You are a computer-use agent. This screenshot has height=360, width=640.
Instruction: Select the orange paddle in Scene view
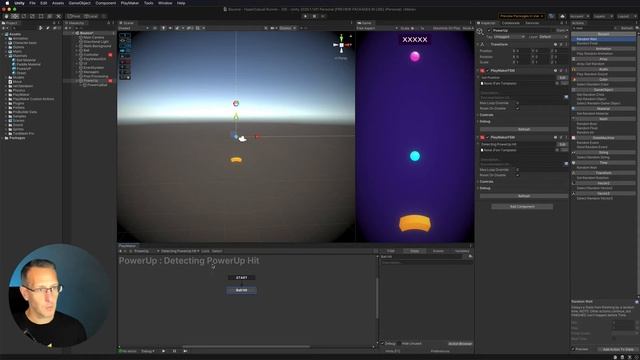(236, 160)
